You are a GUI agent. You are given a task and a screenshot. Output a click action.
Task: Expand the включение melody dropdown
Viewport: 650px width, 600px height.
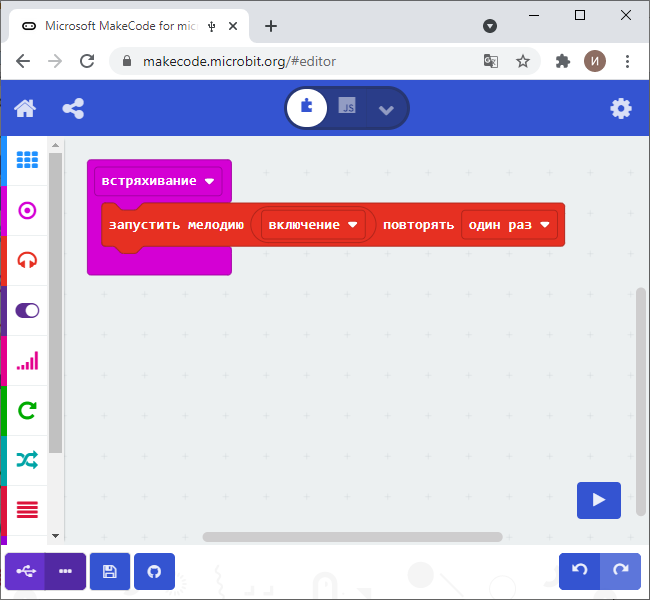[x=313, y=225]
